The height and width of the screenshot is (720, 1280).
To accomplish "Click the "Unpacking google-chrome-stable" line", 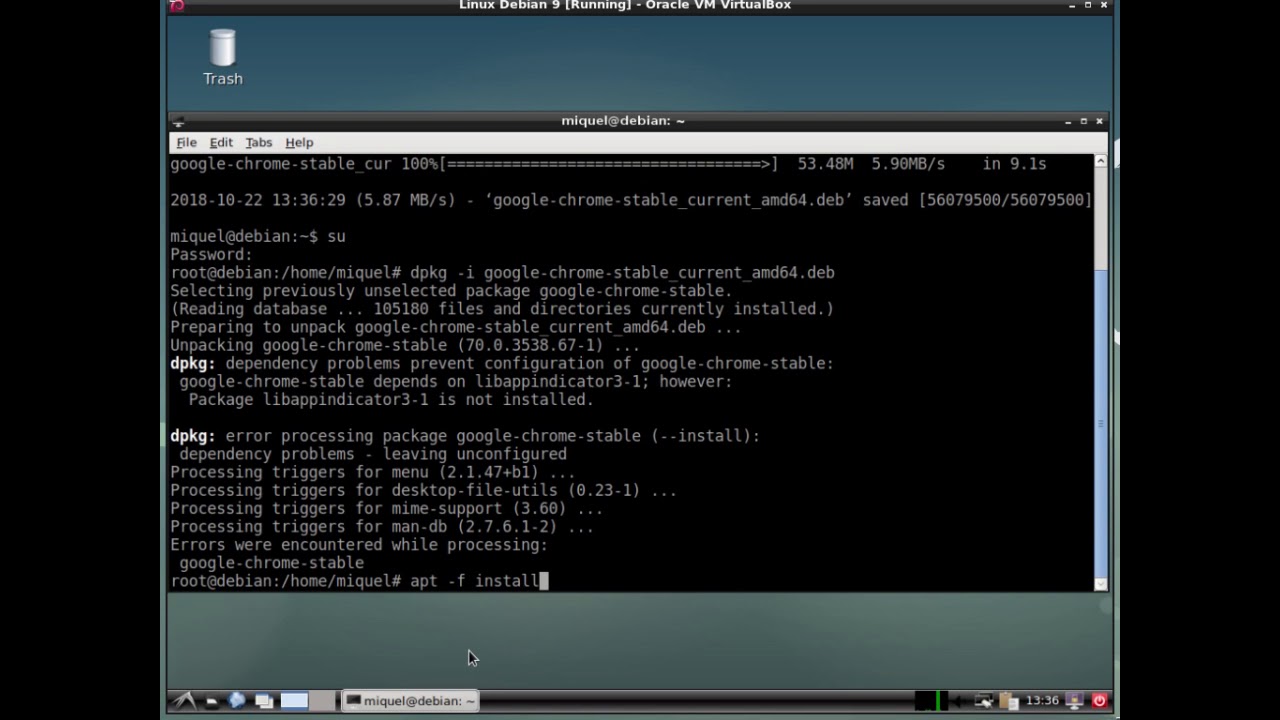I will coord(405,345).
